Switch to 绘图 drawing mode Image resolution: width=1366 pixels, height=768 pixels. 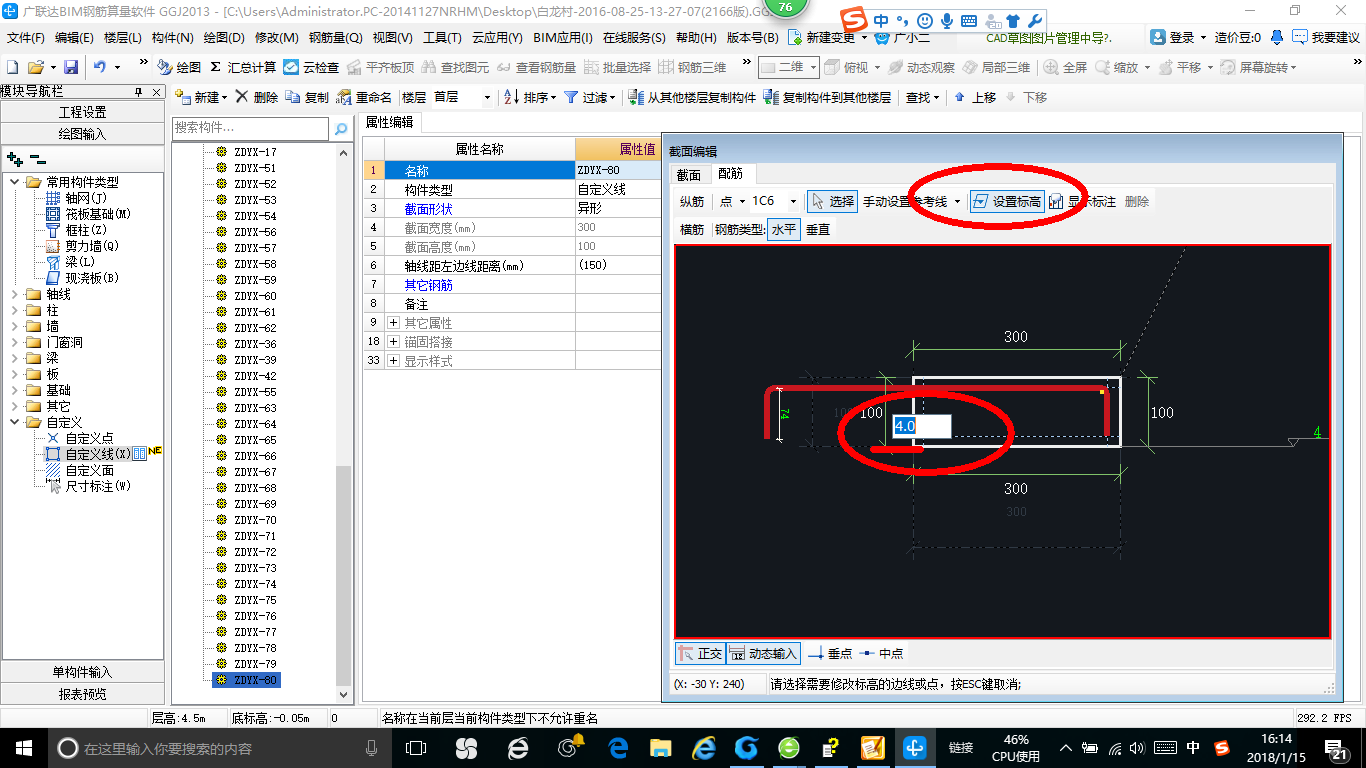pyautogui.click(x=179, y=67)
